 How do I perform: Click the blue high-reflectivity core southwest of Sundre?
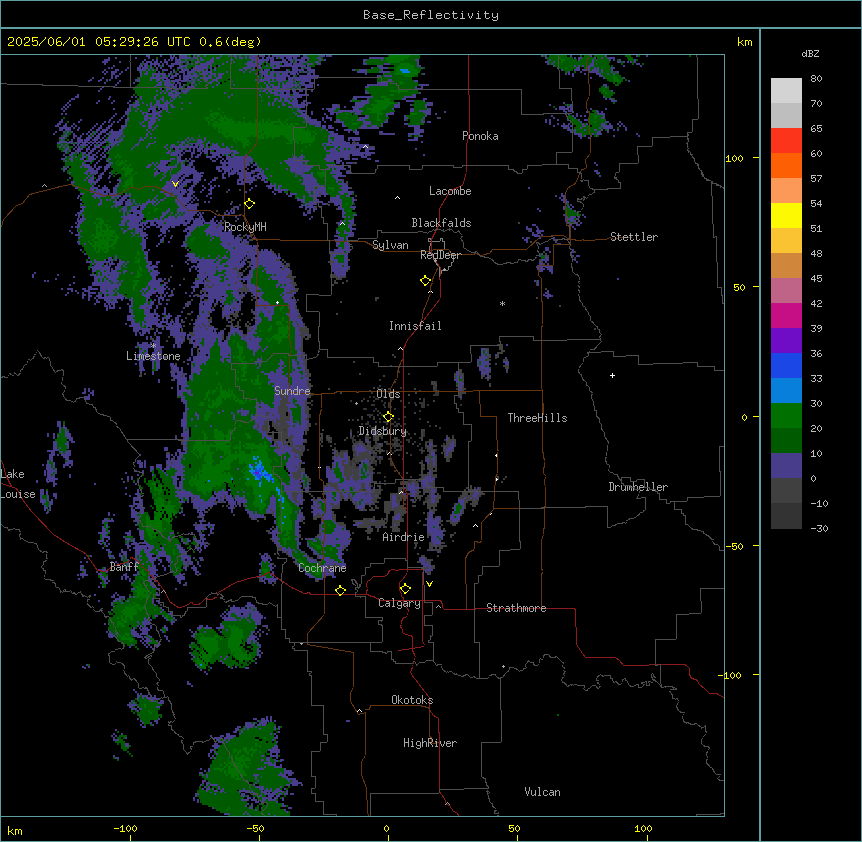(257, 471)
